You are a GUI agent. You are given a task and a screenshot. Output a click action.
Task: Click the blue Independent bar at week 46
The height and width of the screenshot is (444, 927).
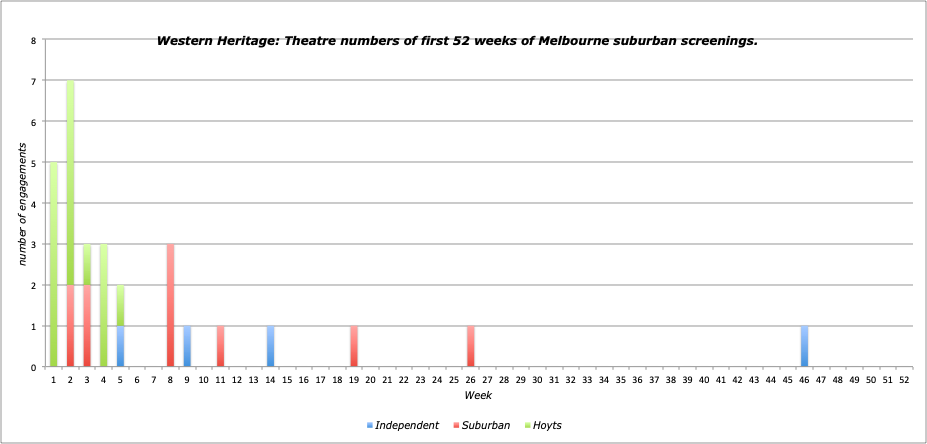tap(804, 346)
